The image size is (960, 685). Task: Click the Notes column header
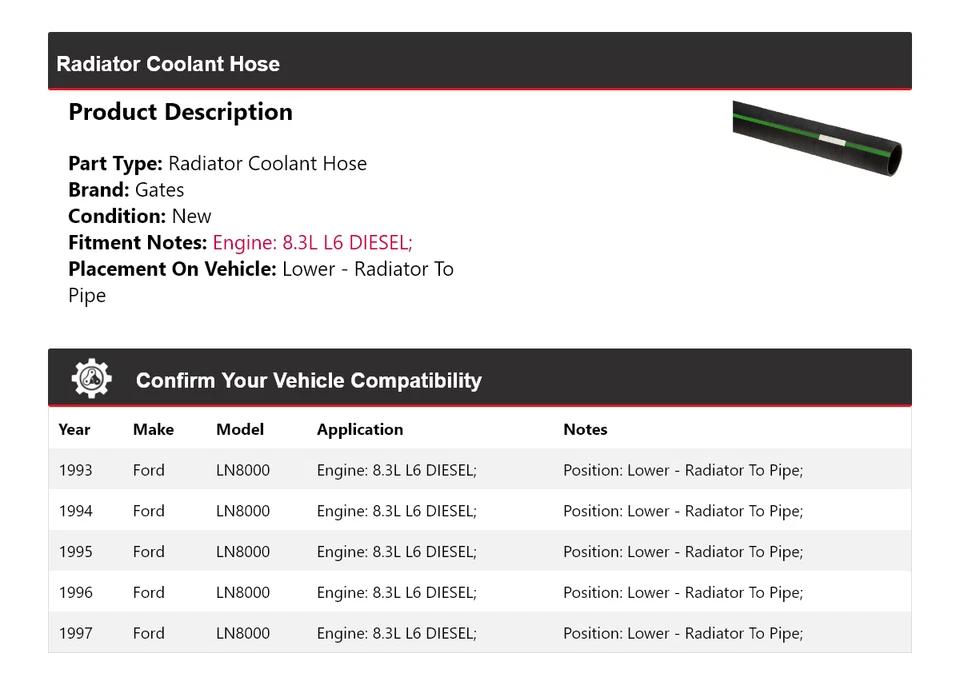pyautogui.click(x=585, y=429)
